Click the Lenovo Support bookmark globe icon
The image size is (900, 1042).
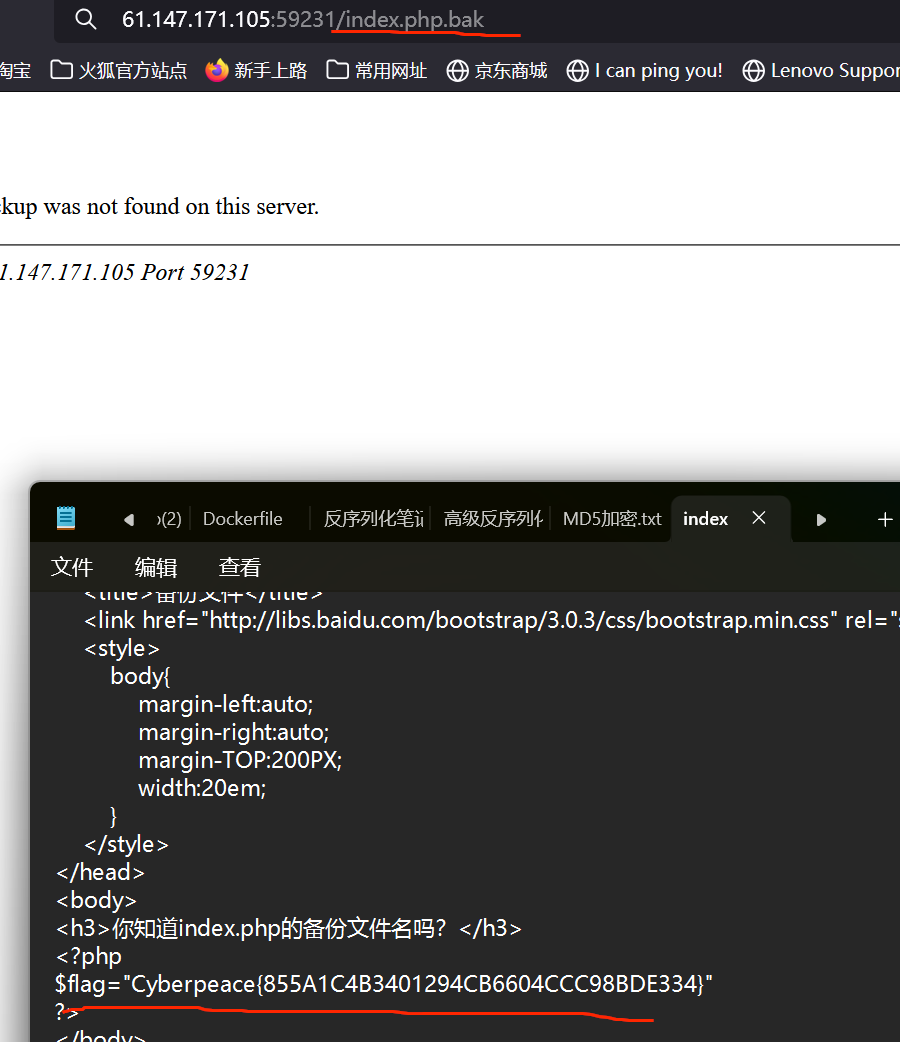(x=753, y=71)
